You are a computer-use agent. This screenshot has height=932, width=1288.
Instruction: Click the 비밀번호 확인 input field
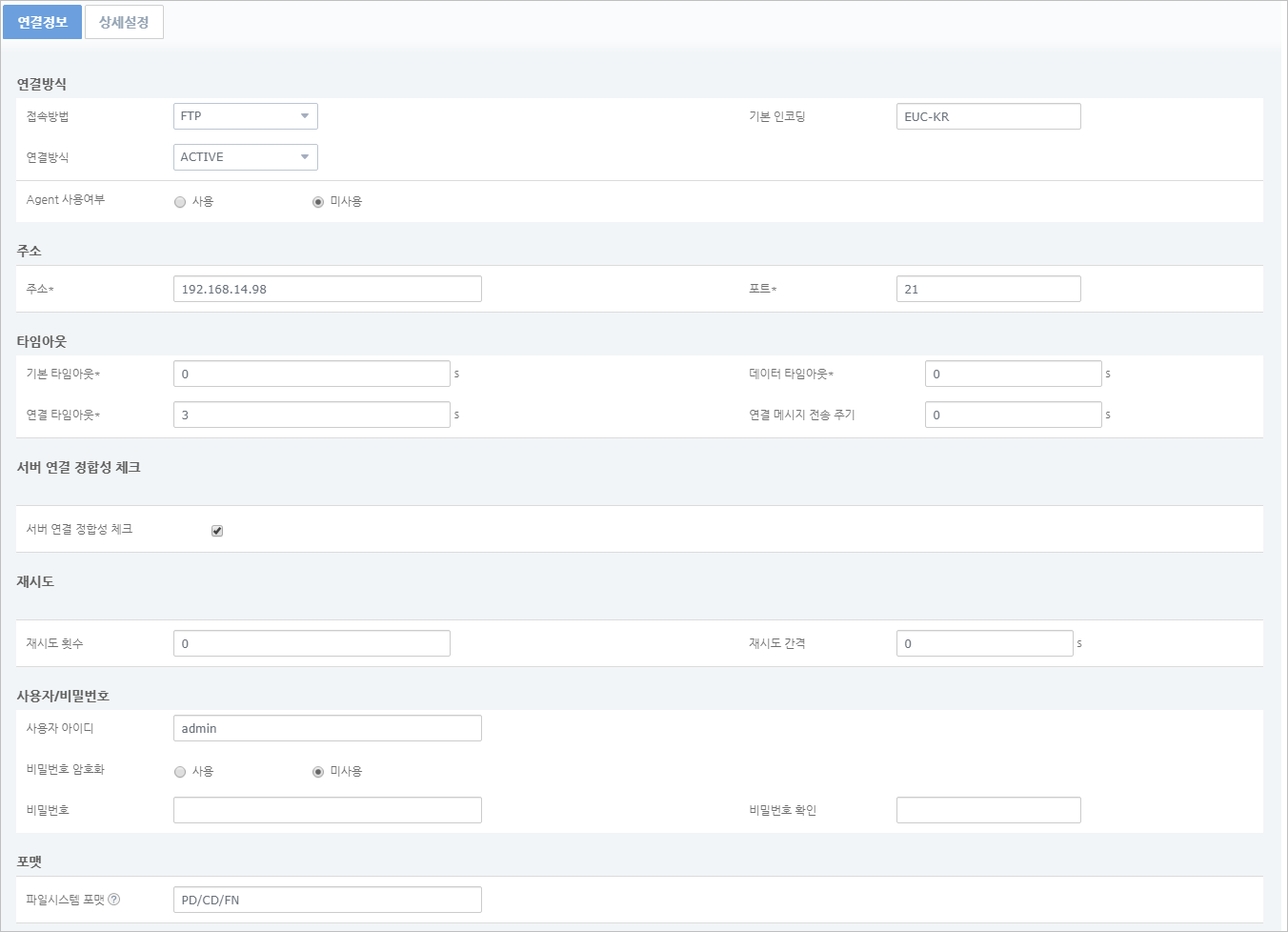[x=988, y=810]
